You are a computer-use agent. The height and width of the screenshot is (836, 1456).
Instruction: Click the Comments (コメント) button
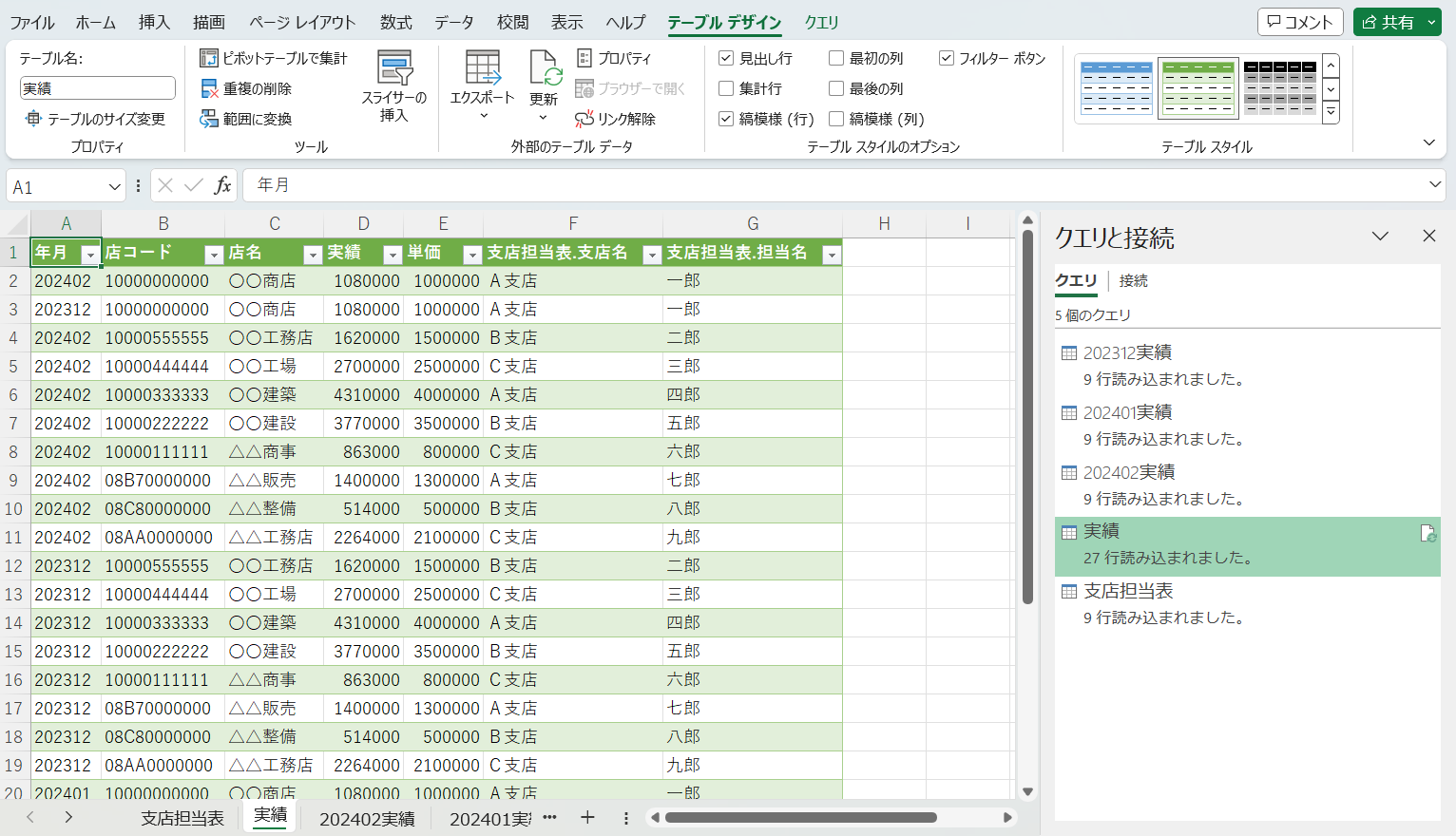point(1300,22)
